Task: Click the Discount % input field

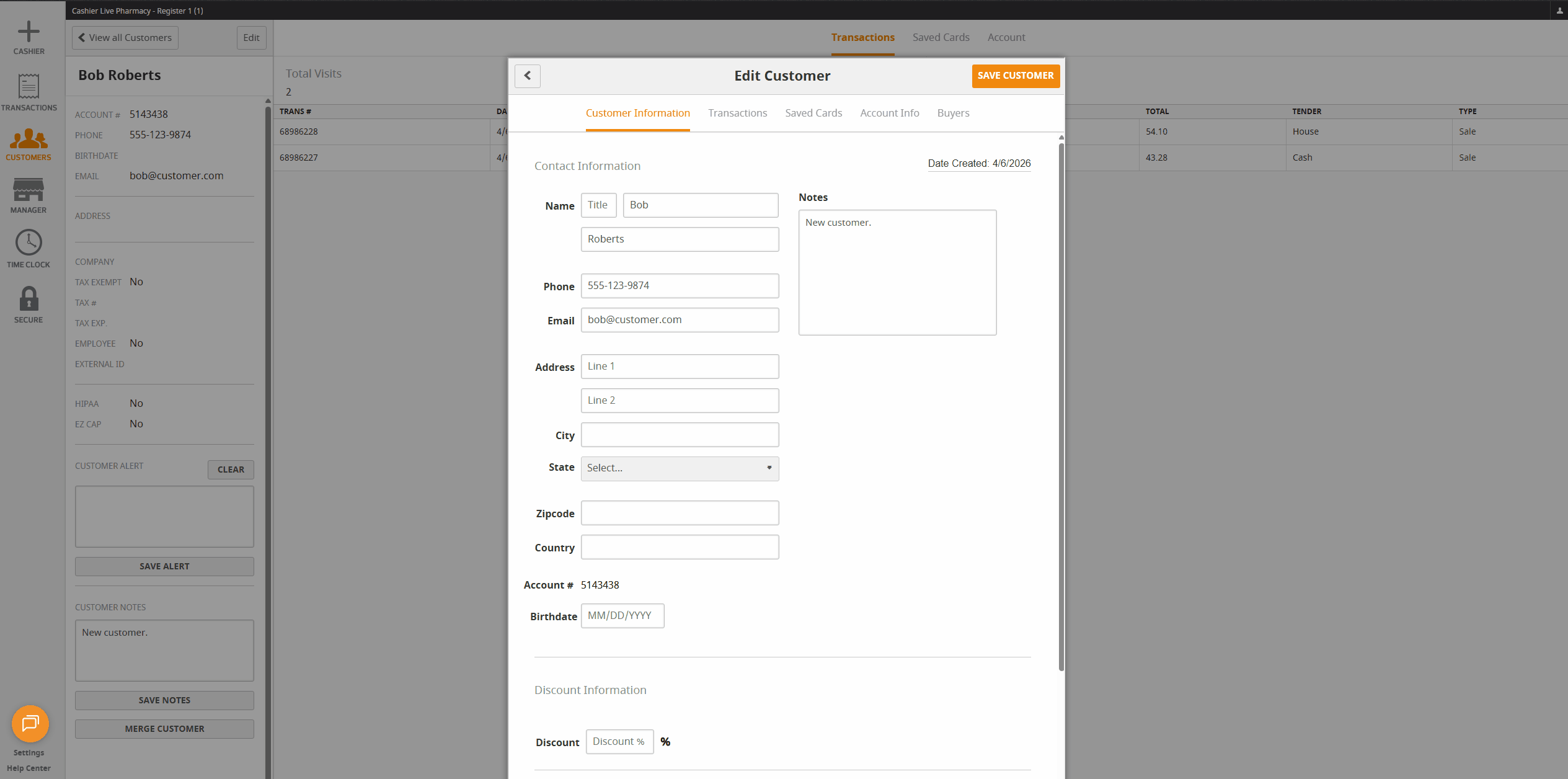Action: tap(619, 742)
